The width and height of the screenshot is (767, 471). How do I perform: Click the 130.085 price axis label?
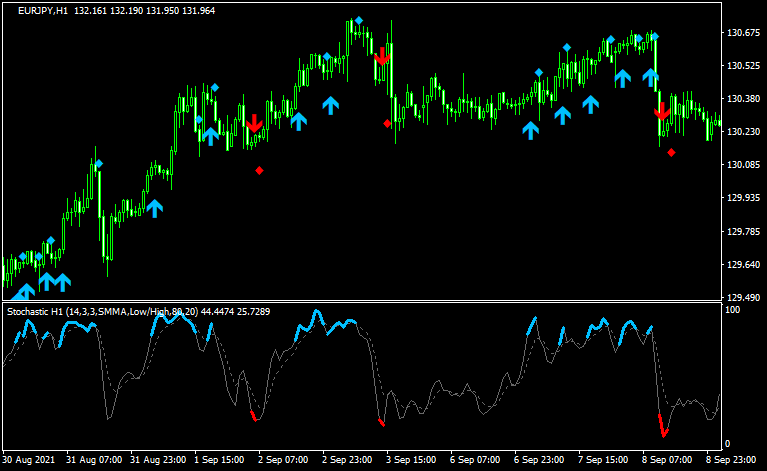pos(742,165)
